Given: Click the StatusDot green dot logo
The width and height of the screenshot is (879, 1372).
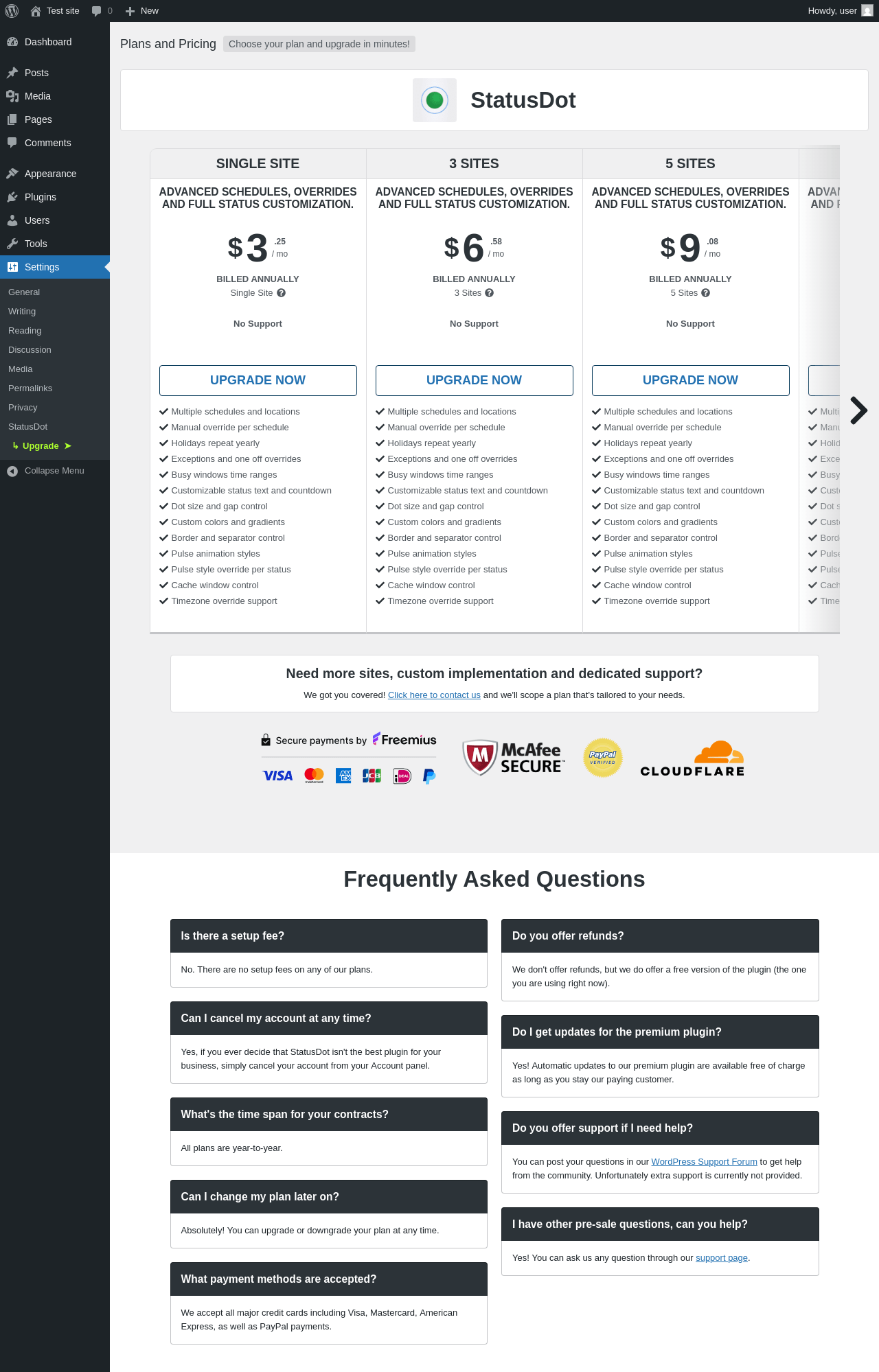Looking at the screenshot, I should tap(435, 100).
